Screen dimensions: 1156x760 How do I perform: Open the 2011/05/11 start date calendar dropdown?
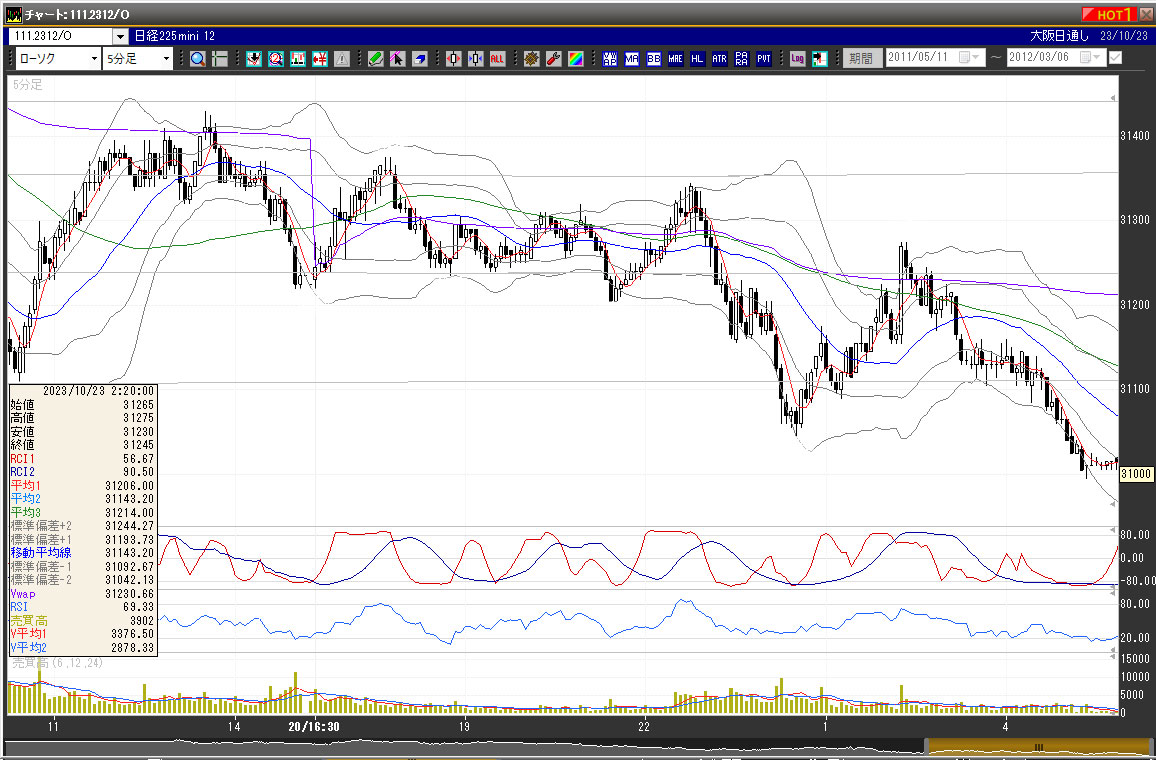[x=969, y=57]
